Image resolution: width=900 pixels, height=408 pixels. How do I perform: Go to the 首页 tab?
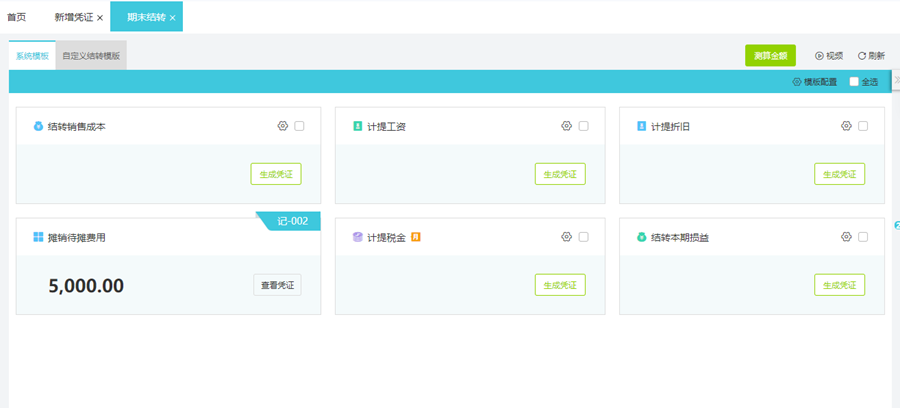click(x=17, y=17)
